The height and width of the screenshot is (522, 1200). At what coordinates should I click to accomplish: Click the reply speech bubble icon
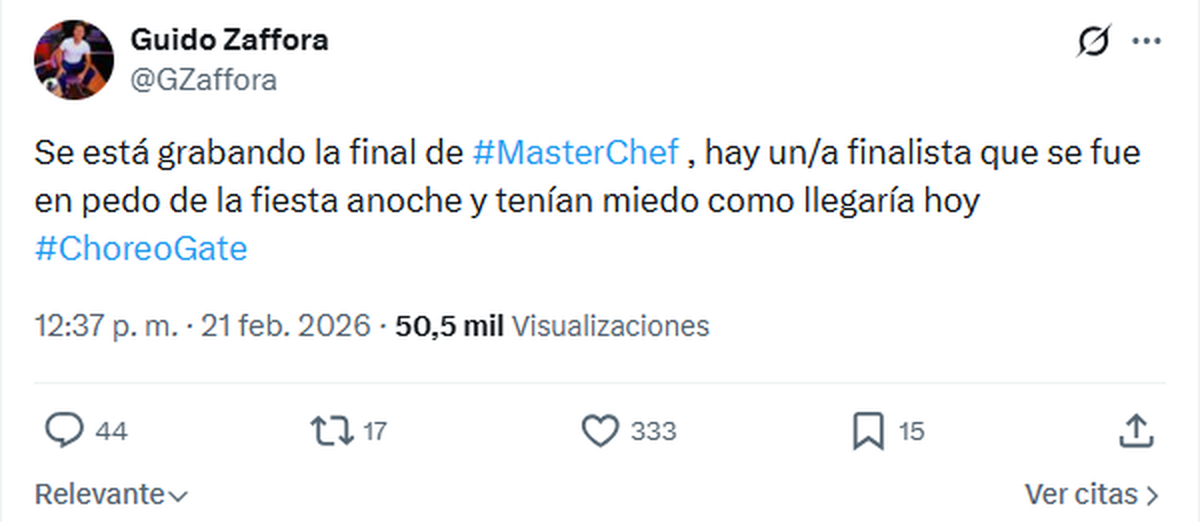(x=64, y=431)
